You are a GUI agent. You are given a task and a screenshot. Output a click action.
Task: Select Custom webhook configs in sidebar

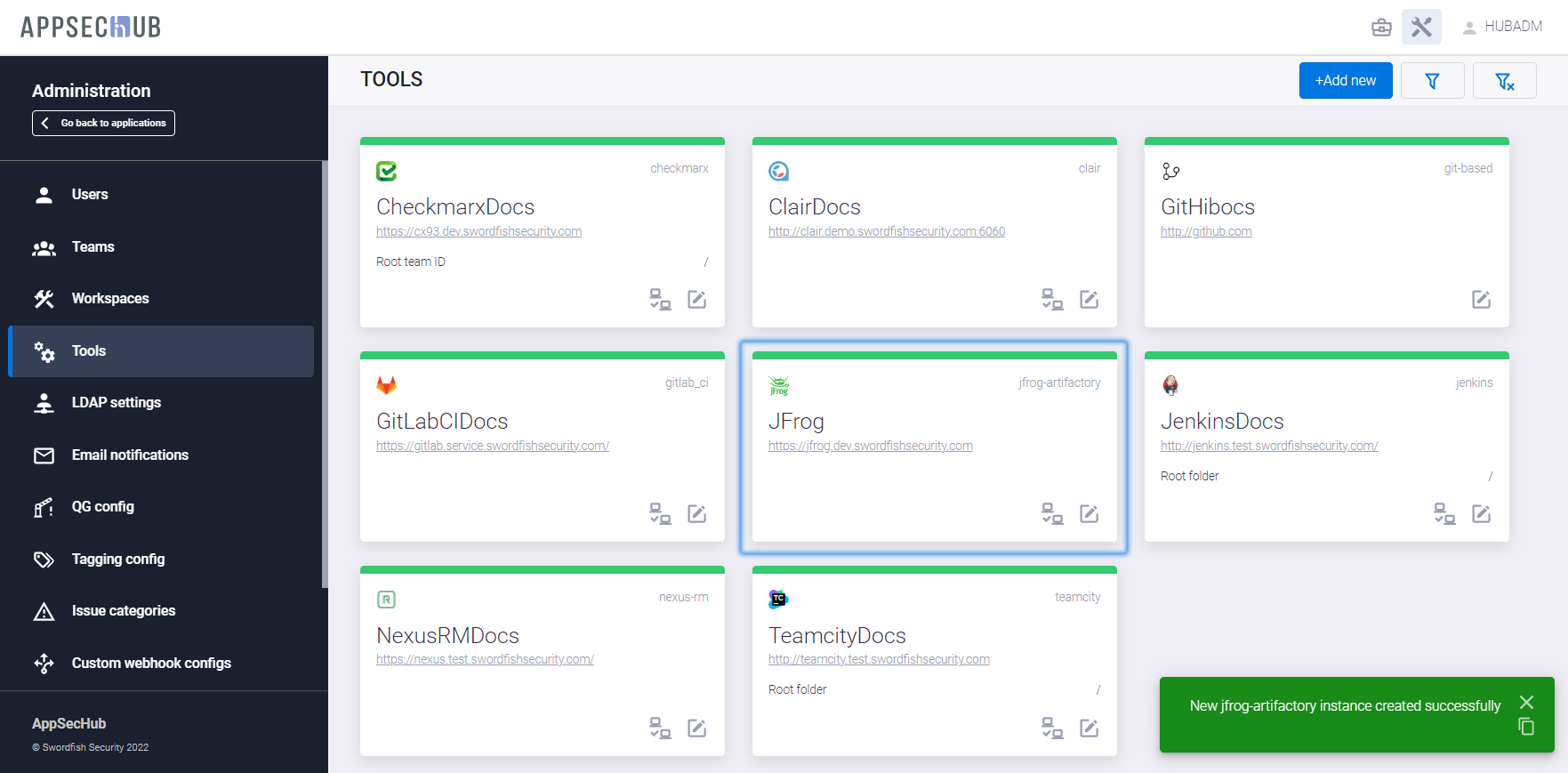[151, 664]
